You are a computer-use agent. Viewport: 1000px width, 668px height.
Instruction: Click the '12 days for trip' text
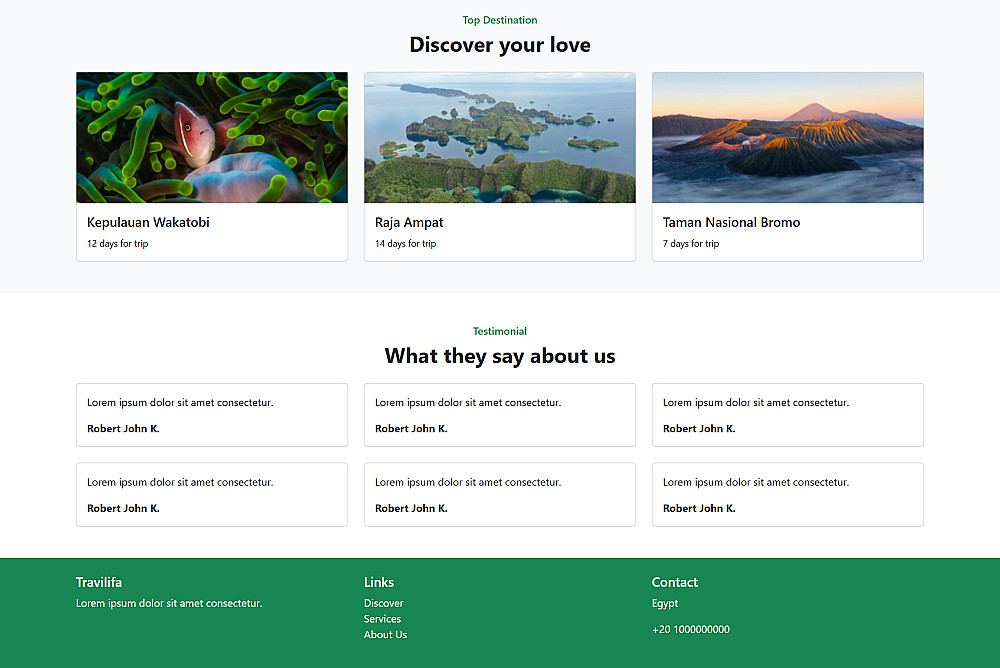pos(117,244)
